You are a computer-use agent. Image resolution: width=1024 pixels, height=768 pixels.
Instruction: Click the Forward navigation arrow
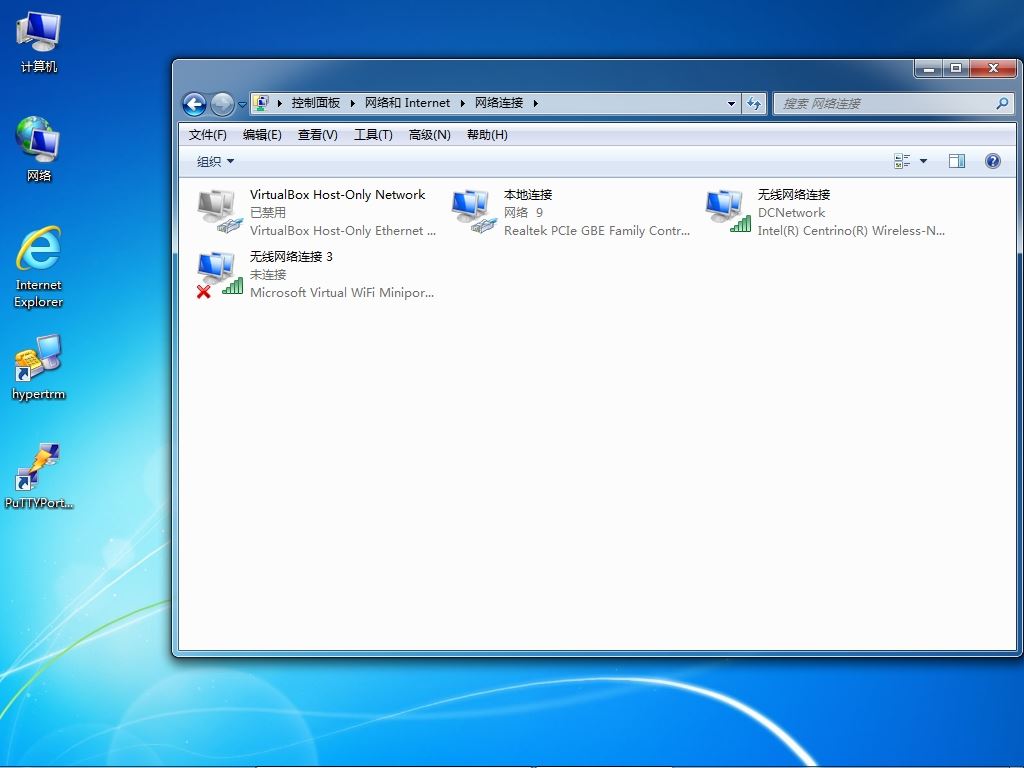point(222,104)
